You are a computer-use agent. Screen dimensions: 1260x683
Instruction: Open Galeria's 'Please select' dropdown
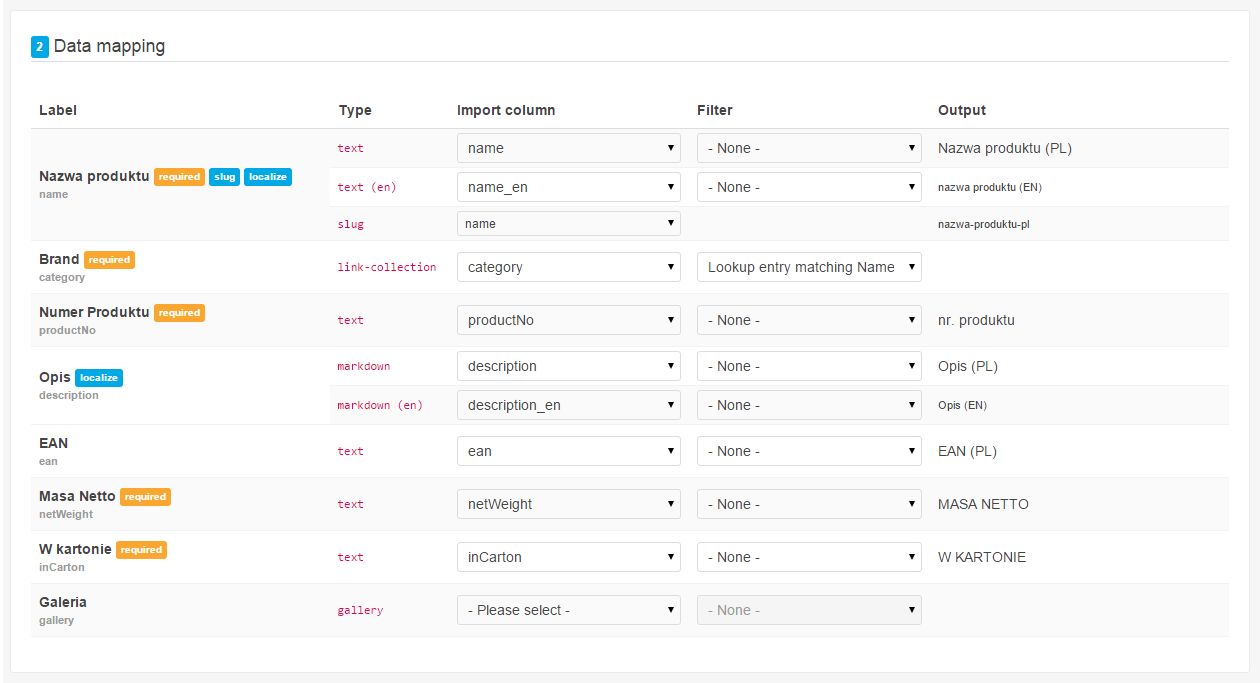point(569,610)
